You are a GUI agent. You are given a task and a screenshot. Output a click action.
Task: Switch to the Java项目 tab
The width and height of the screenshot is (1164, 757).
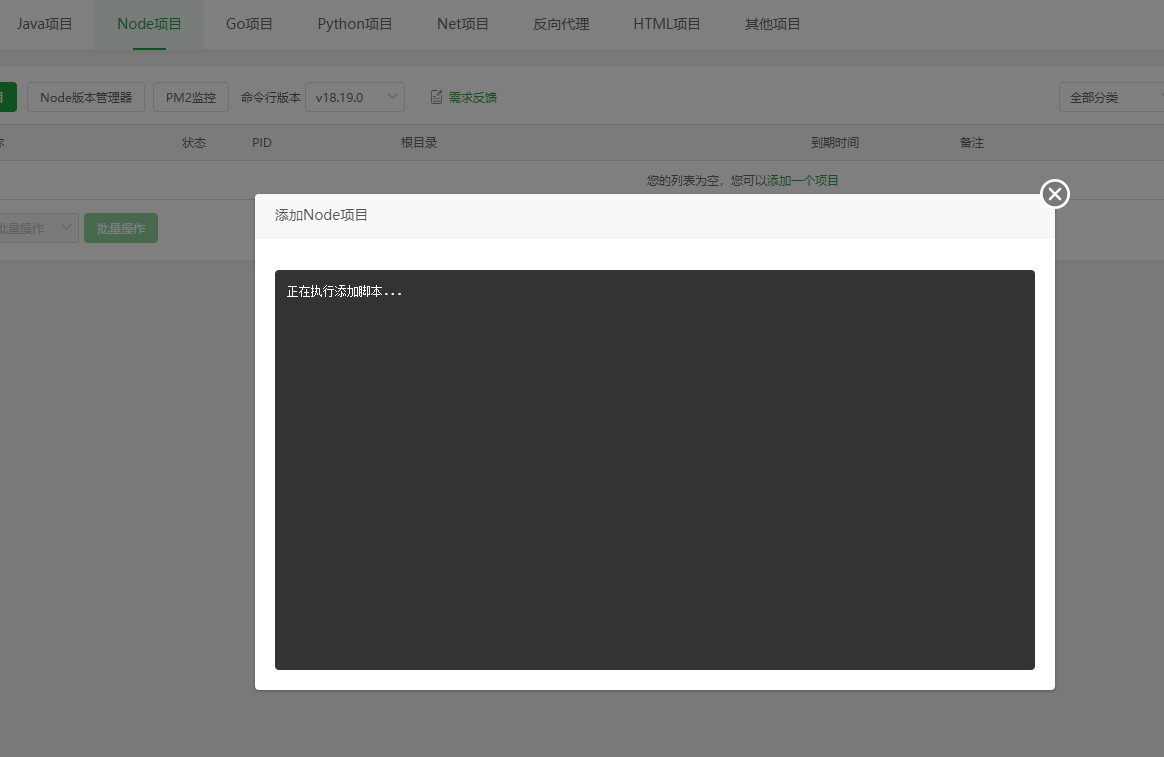(44, 24)
